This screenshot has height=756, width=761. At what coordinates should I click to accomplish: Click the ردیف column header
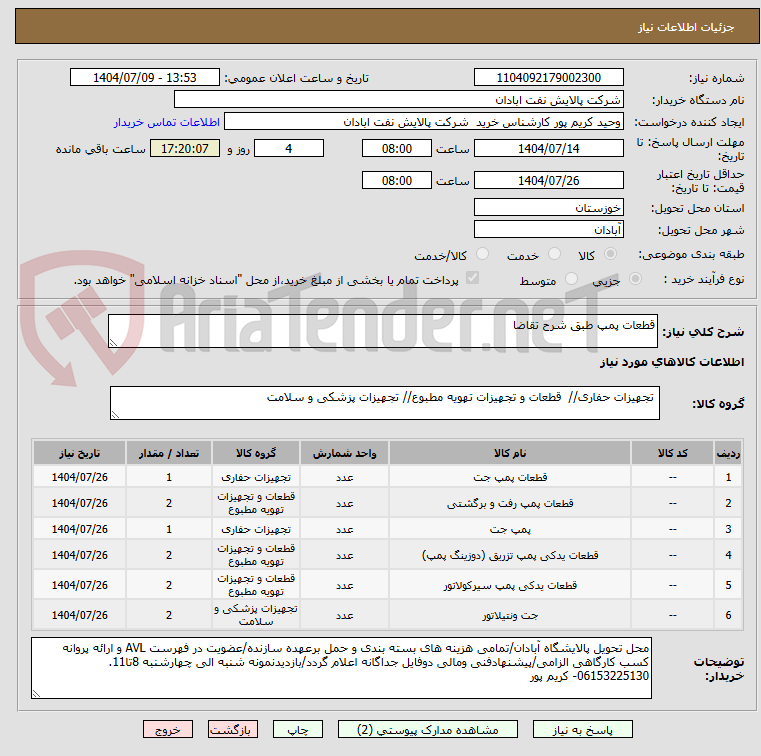728,453
